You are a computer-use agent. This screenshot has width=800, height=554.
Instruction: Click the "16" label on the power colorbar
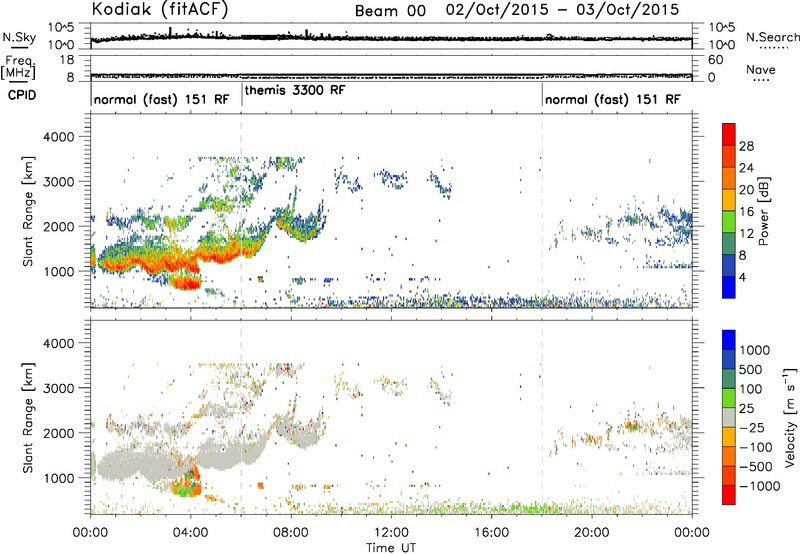click(746, 212)
